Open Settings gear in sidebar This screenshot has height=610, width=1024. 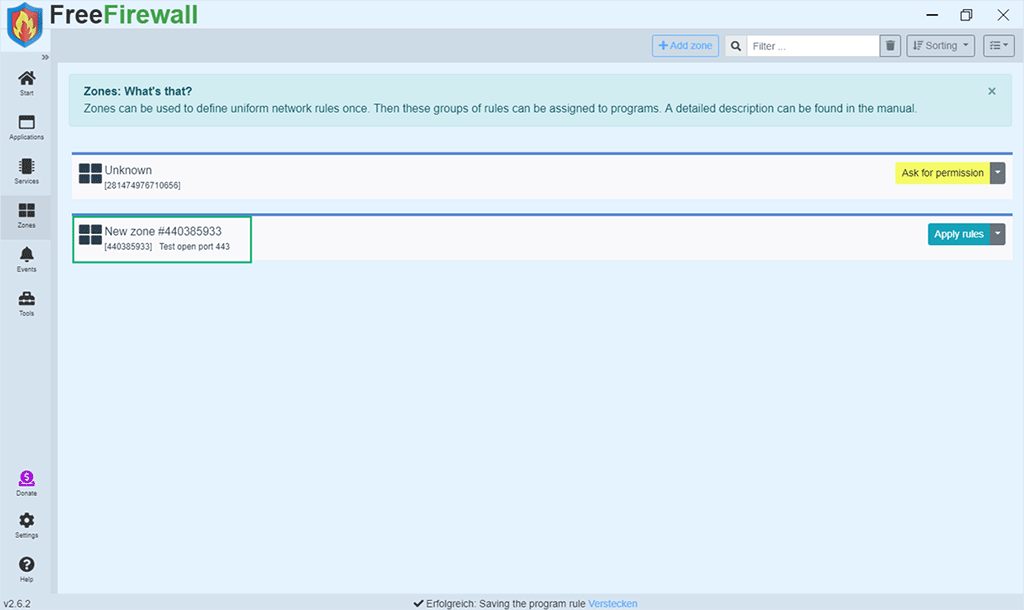[x=27, y=525]
